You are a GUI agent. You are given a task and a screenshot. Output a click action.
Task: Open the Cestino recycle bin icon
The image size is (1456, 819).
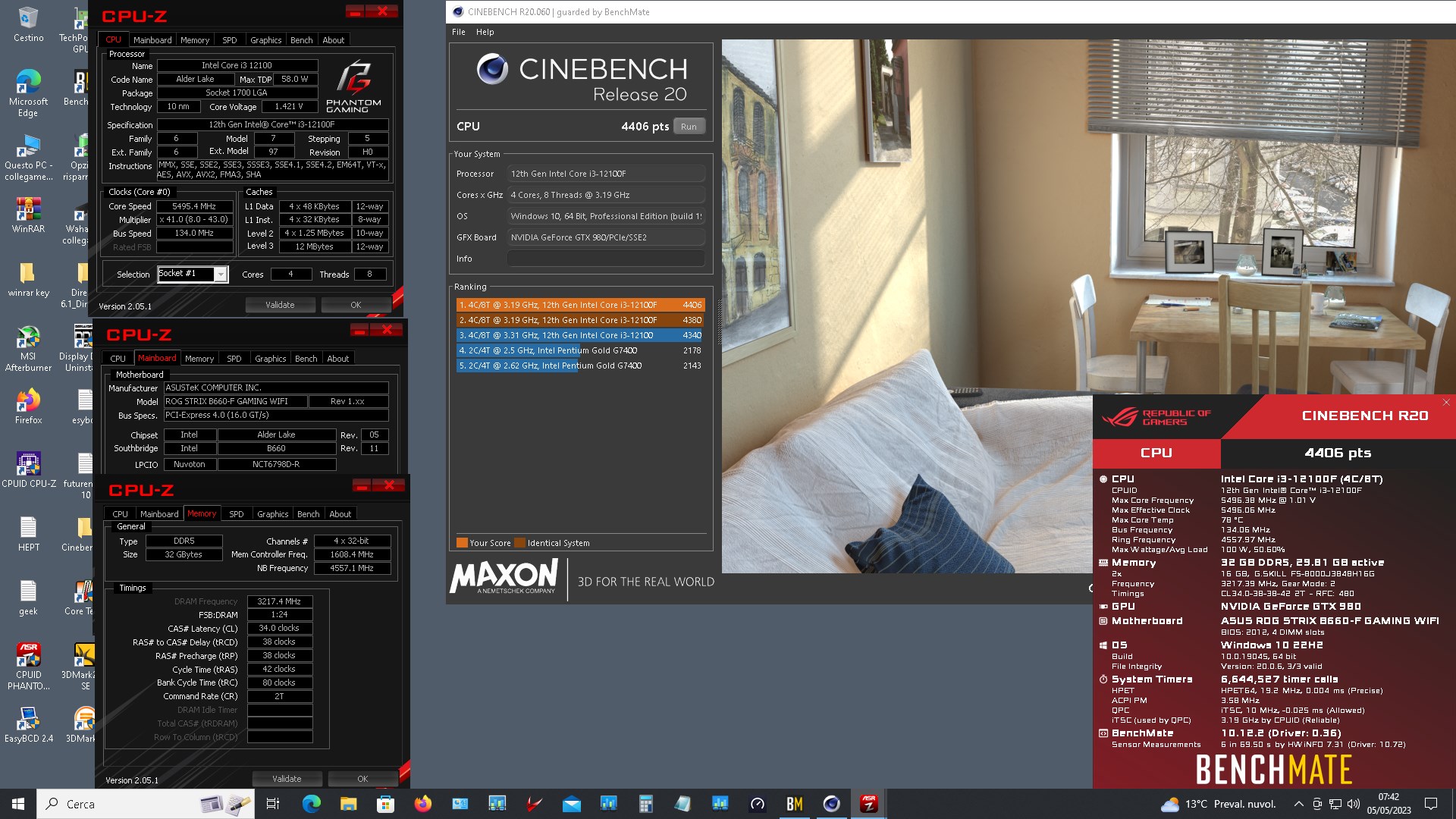(x=28, y=24)
